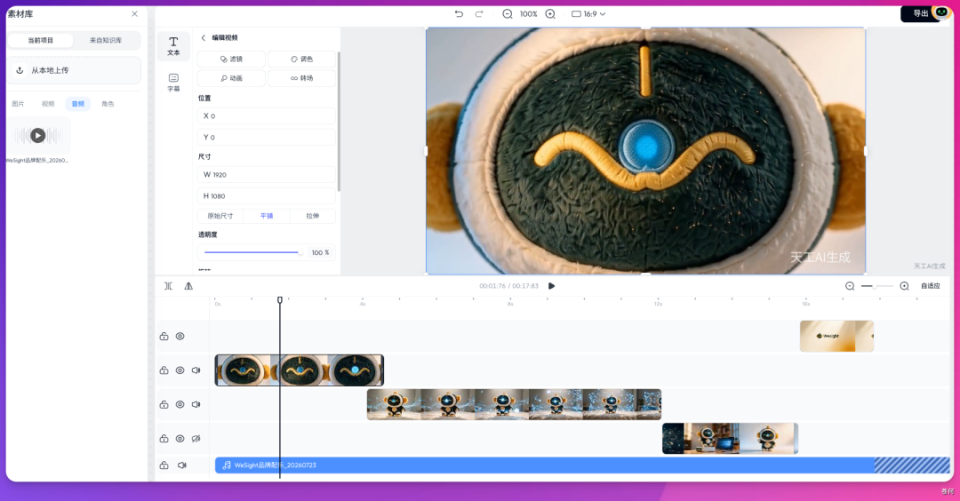Show 图片 assets

(18, 104)
